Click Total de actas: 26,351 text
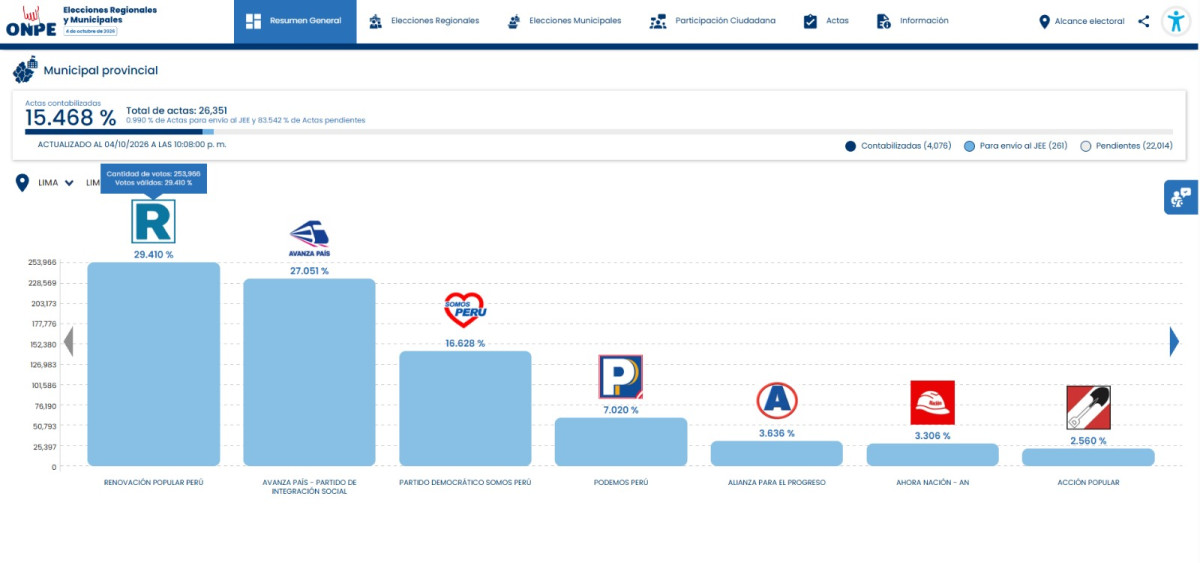The image size is (1200, 563). pos(177,110)
